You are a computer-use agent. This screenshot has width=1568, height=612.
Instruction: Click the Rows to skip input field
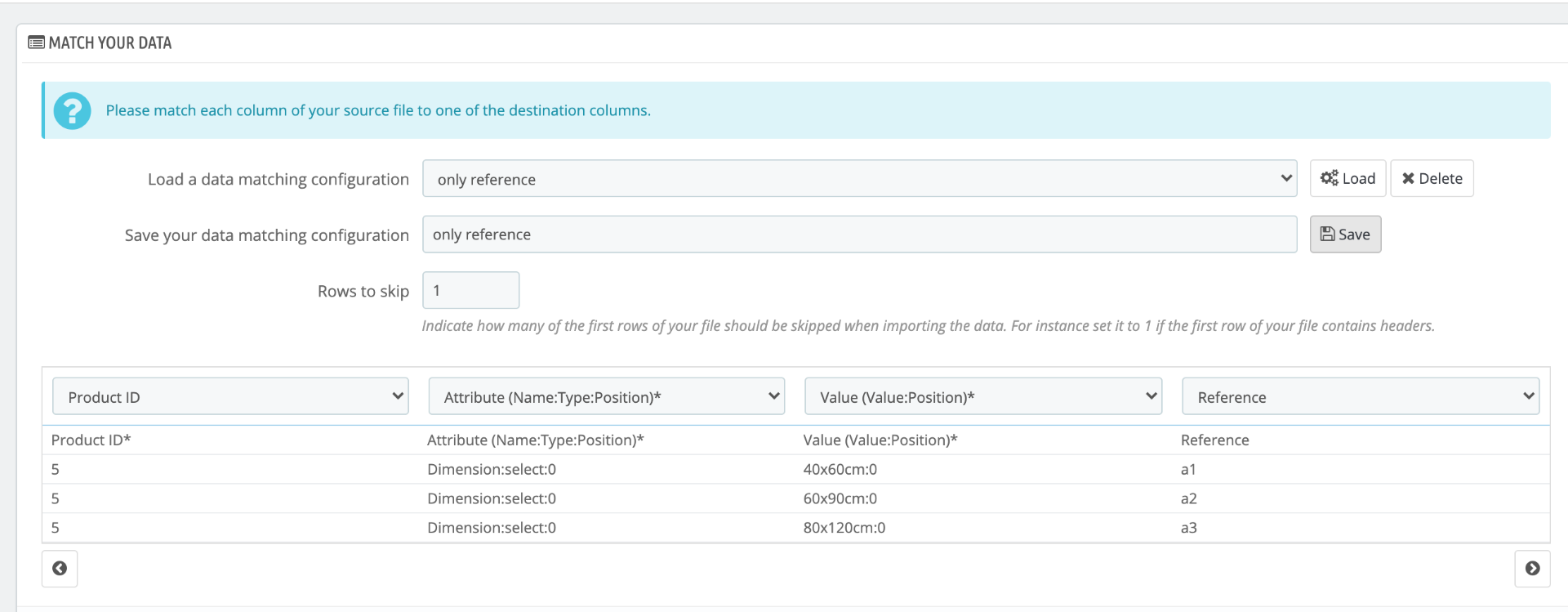(470, 291)
